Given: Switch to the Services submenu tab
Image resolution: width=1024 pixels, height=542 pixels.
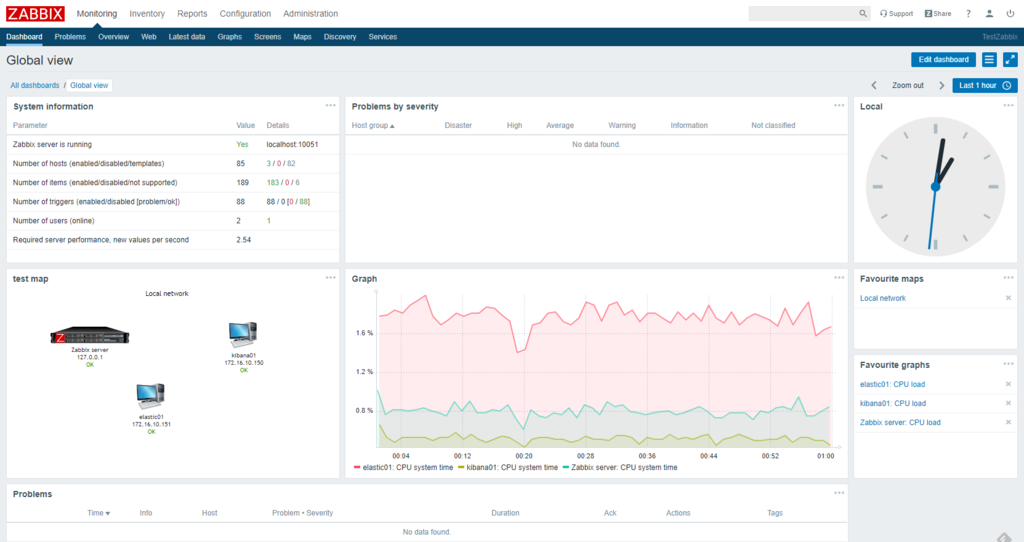Looking at the screenshot, I should (x=383, y=37).
